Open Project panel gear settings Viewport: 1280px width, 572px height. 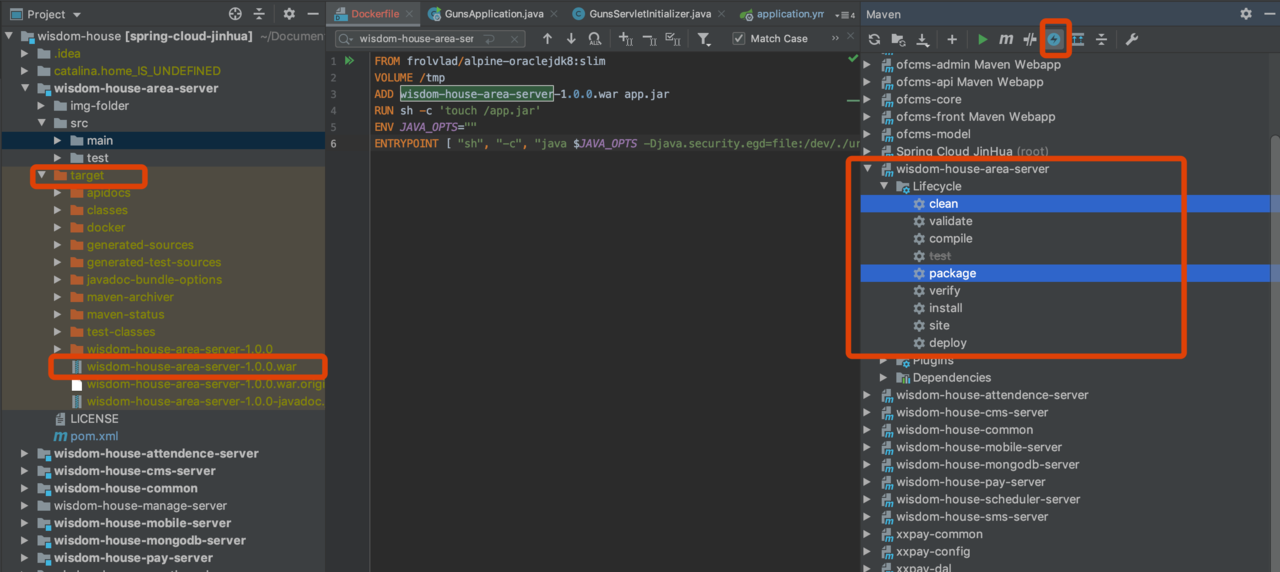[x=289, y=14]
